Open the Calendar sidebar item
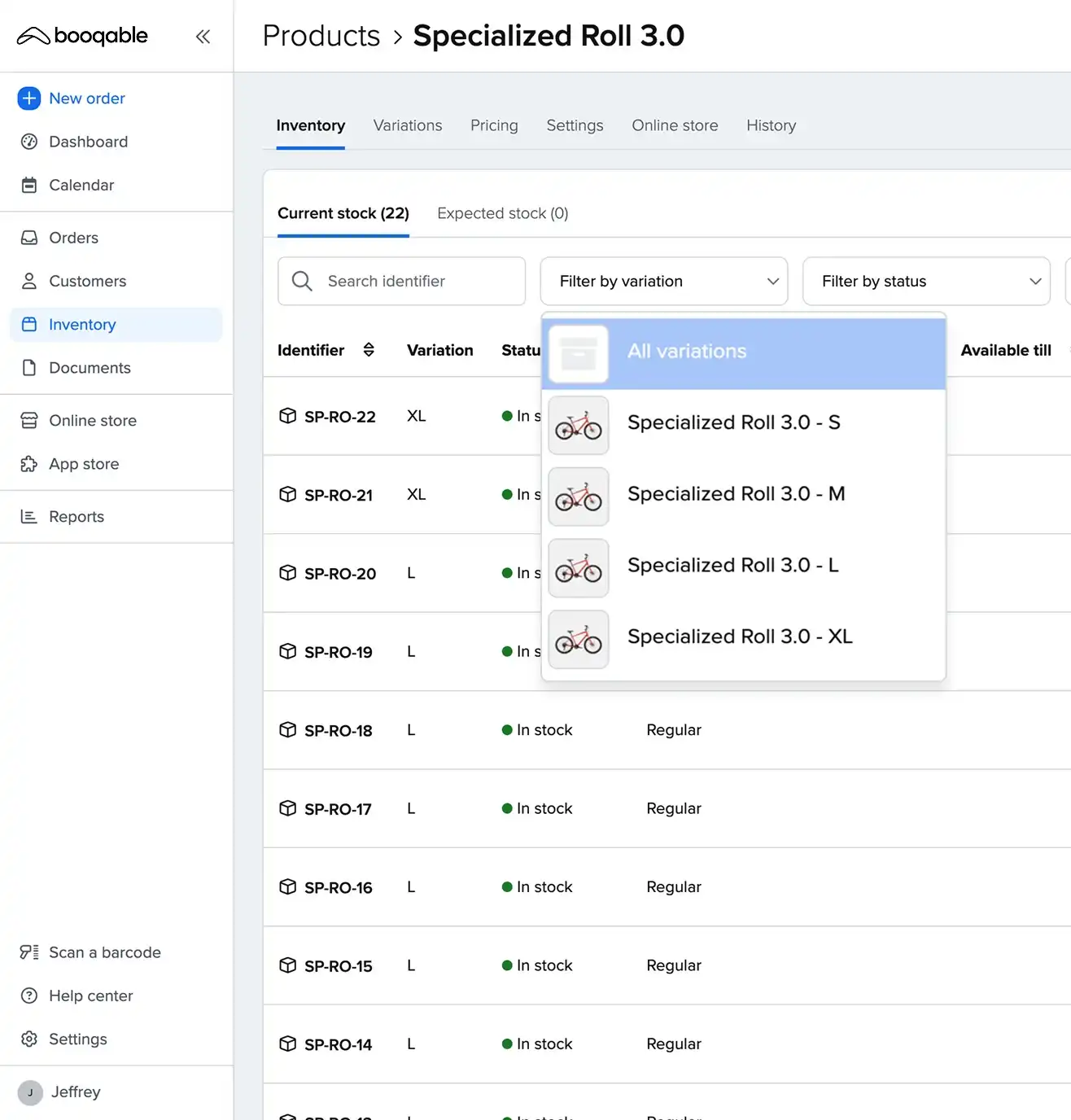Screen dimensions: 1071x1120 (81, 185)
